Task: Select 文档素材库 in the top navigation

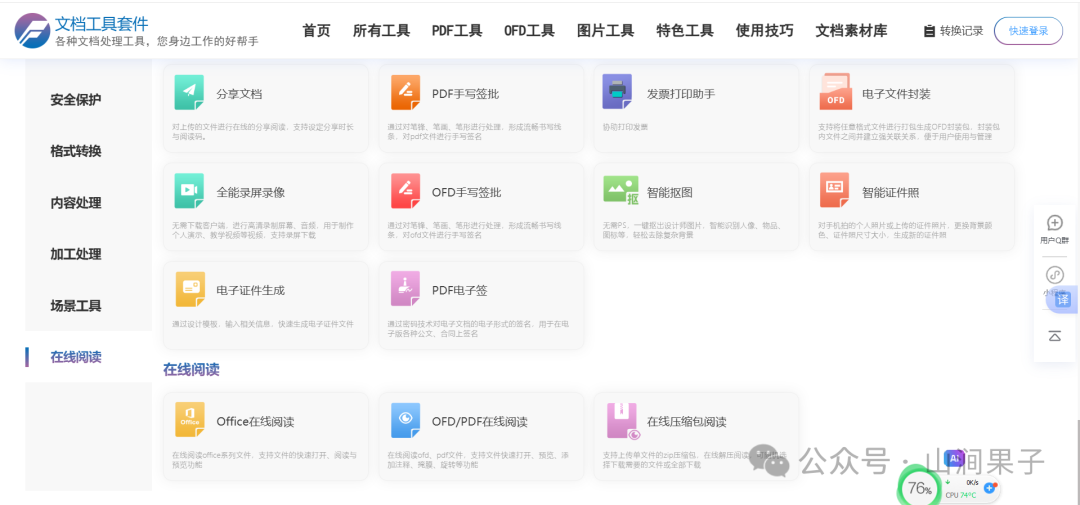Action: click(x=851, y=31)
